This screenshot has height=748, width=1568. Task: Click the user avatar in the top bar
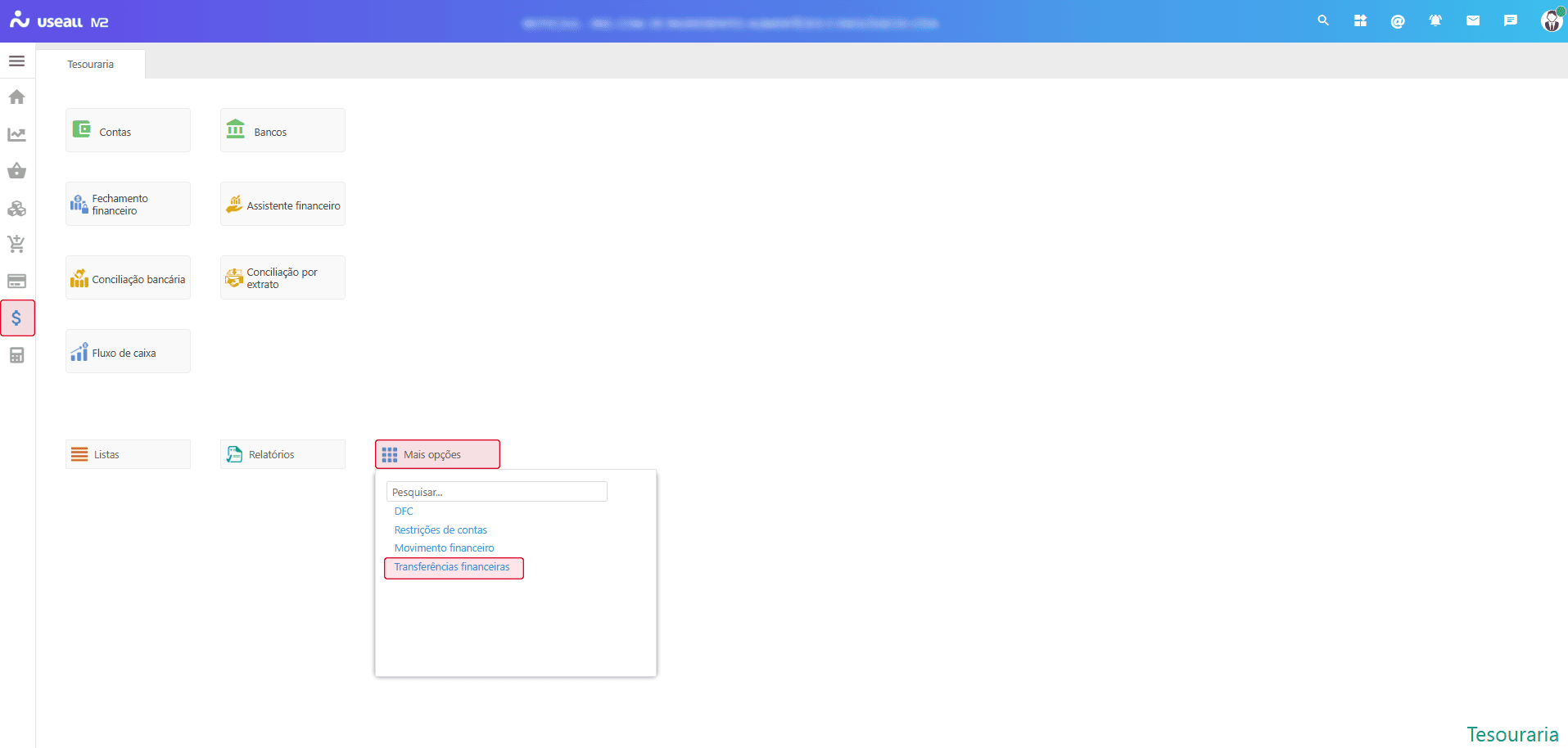(1551, 20)
